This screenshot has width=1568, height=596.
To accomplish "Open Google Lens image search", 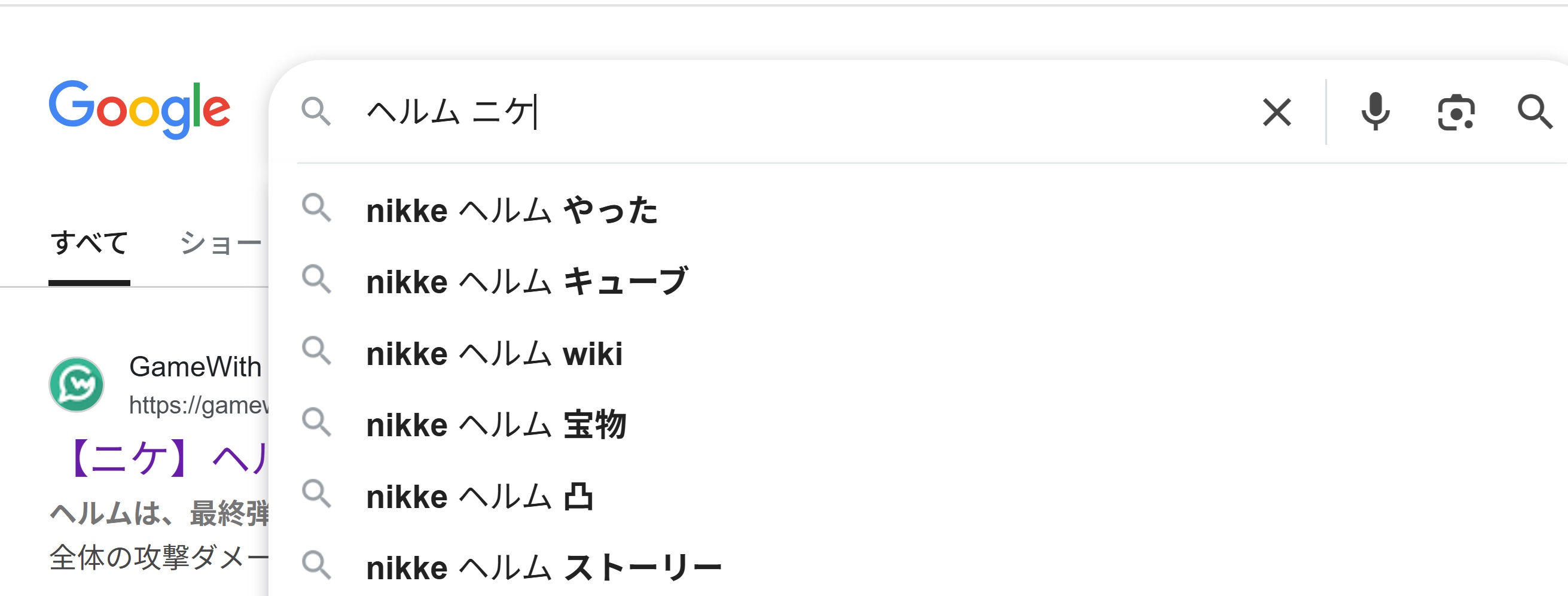I will [1456, 112].
